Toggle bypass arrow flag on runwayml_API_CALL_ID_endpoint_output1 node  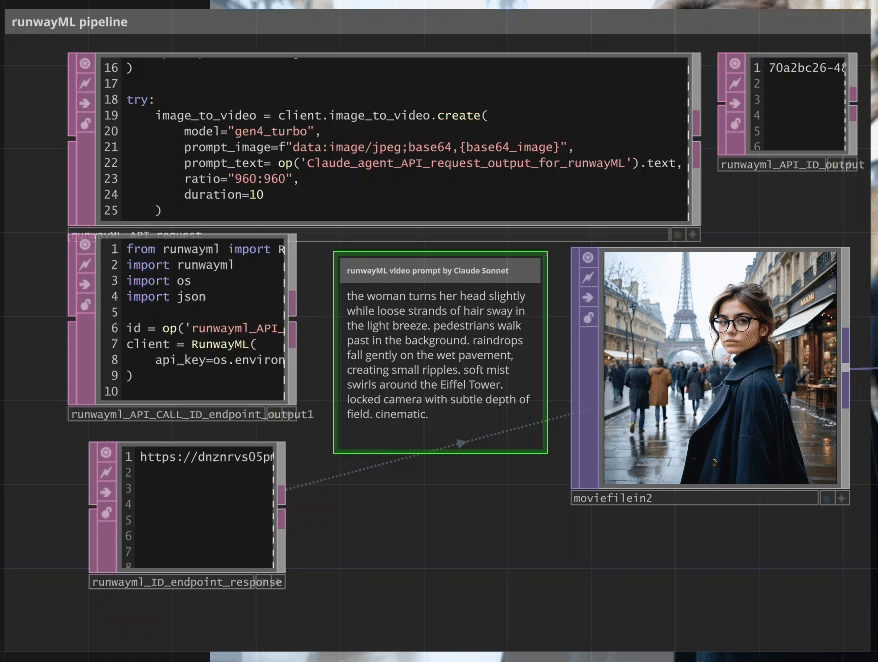coord(85,285)
